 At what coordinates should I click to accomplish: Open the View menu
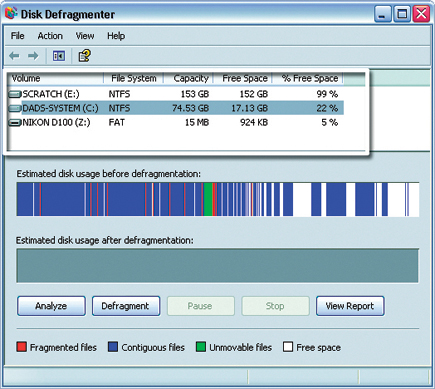(x=85, y=36)
